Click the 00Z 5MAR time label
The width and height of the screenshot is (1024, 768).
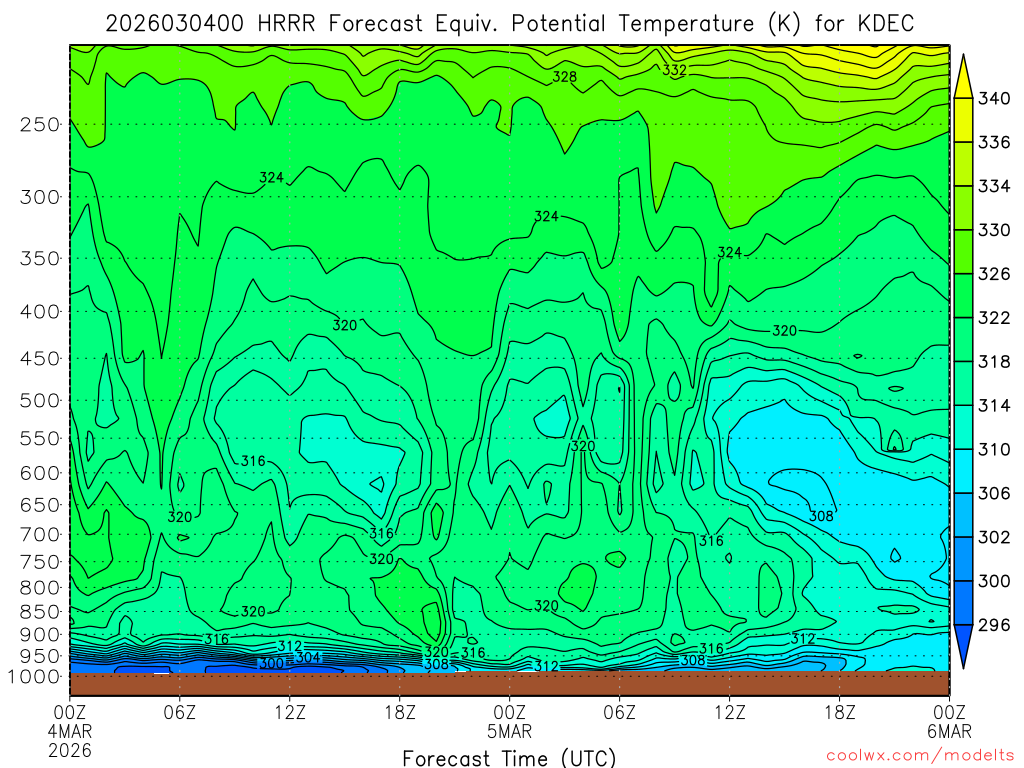coord(509,721)
